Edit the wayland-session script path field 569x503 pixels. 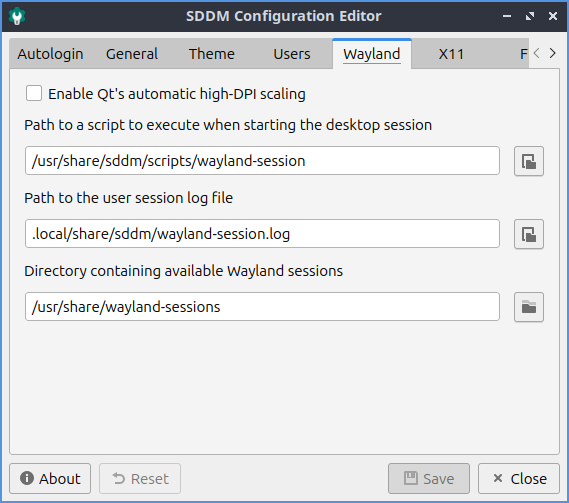262,161
